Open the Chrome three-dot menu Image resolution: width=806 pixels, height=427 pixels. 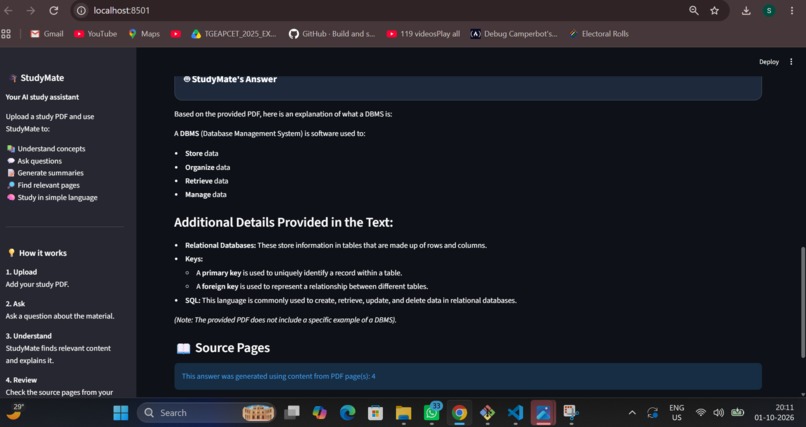point(792,10)
